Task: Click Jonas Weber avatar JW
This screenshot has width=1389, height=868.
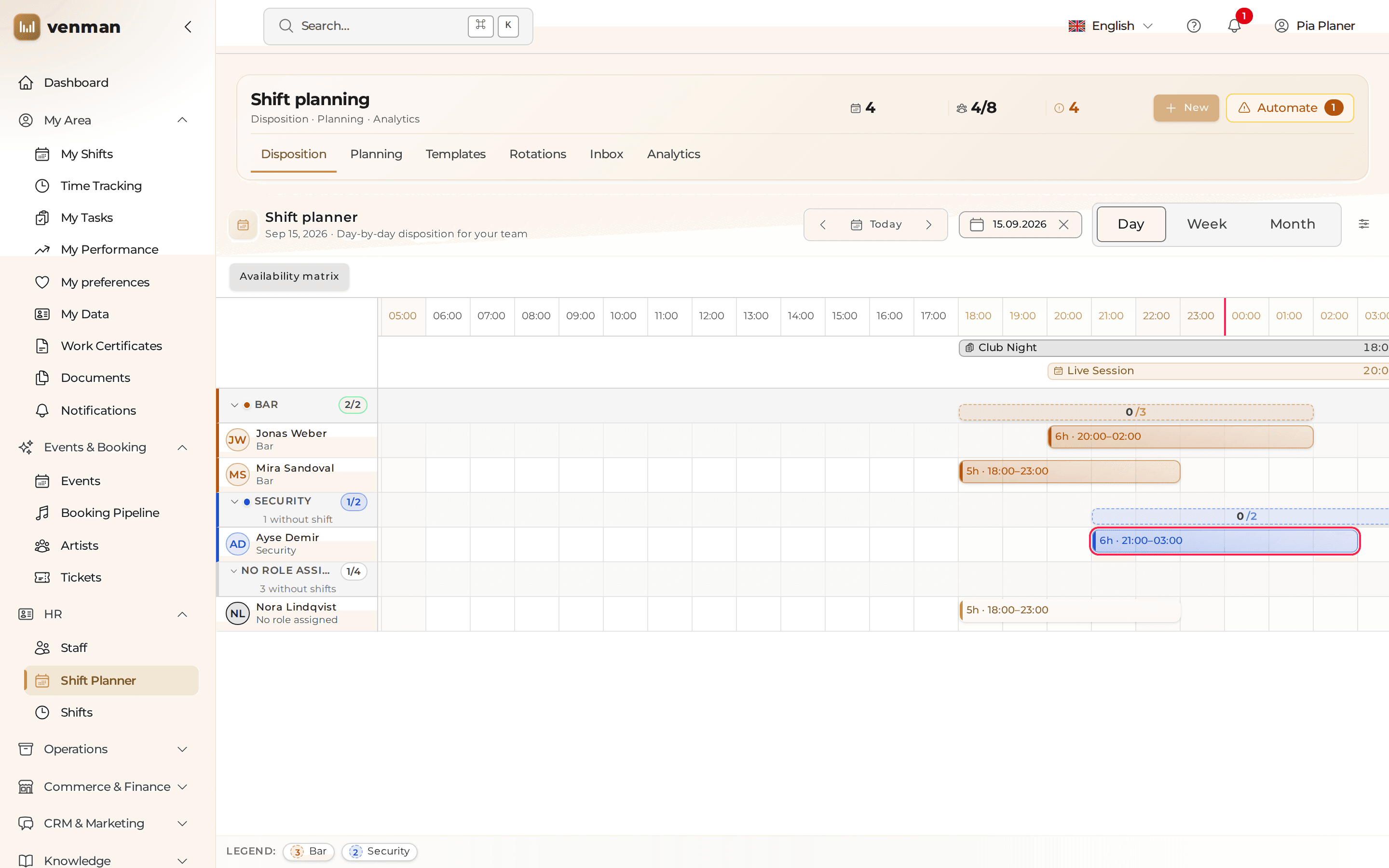Action: [x=238, y=440]
